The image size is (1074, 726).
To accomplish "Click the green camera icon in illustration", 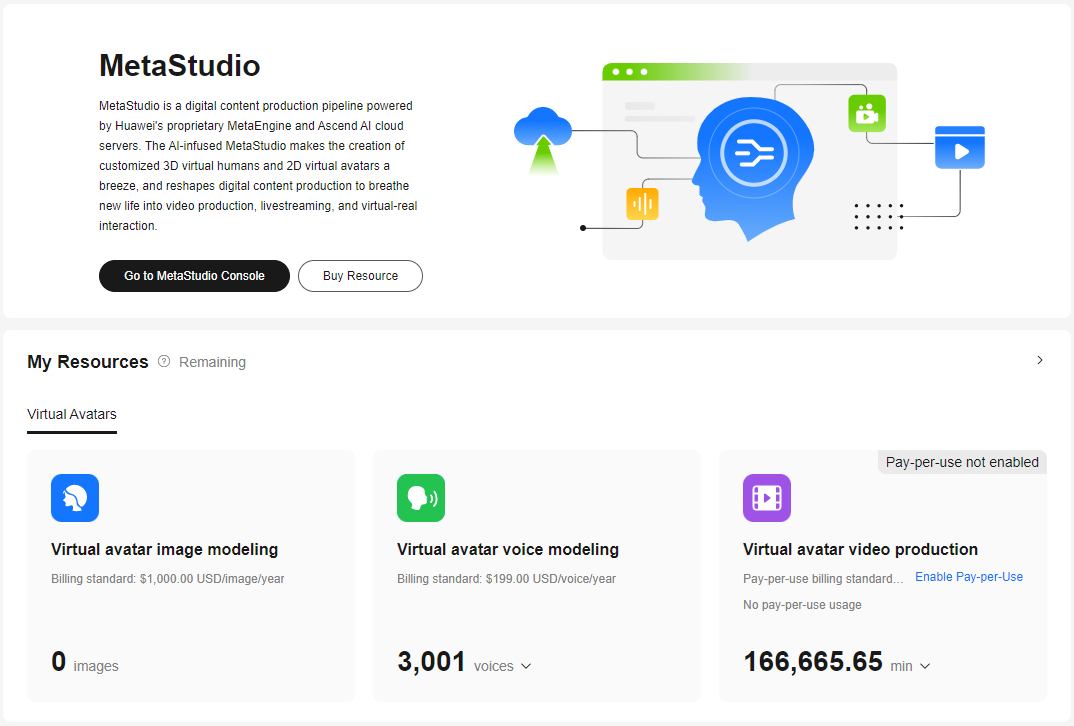I will click(x=866, y=113).
